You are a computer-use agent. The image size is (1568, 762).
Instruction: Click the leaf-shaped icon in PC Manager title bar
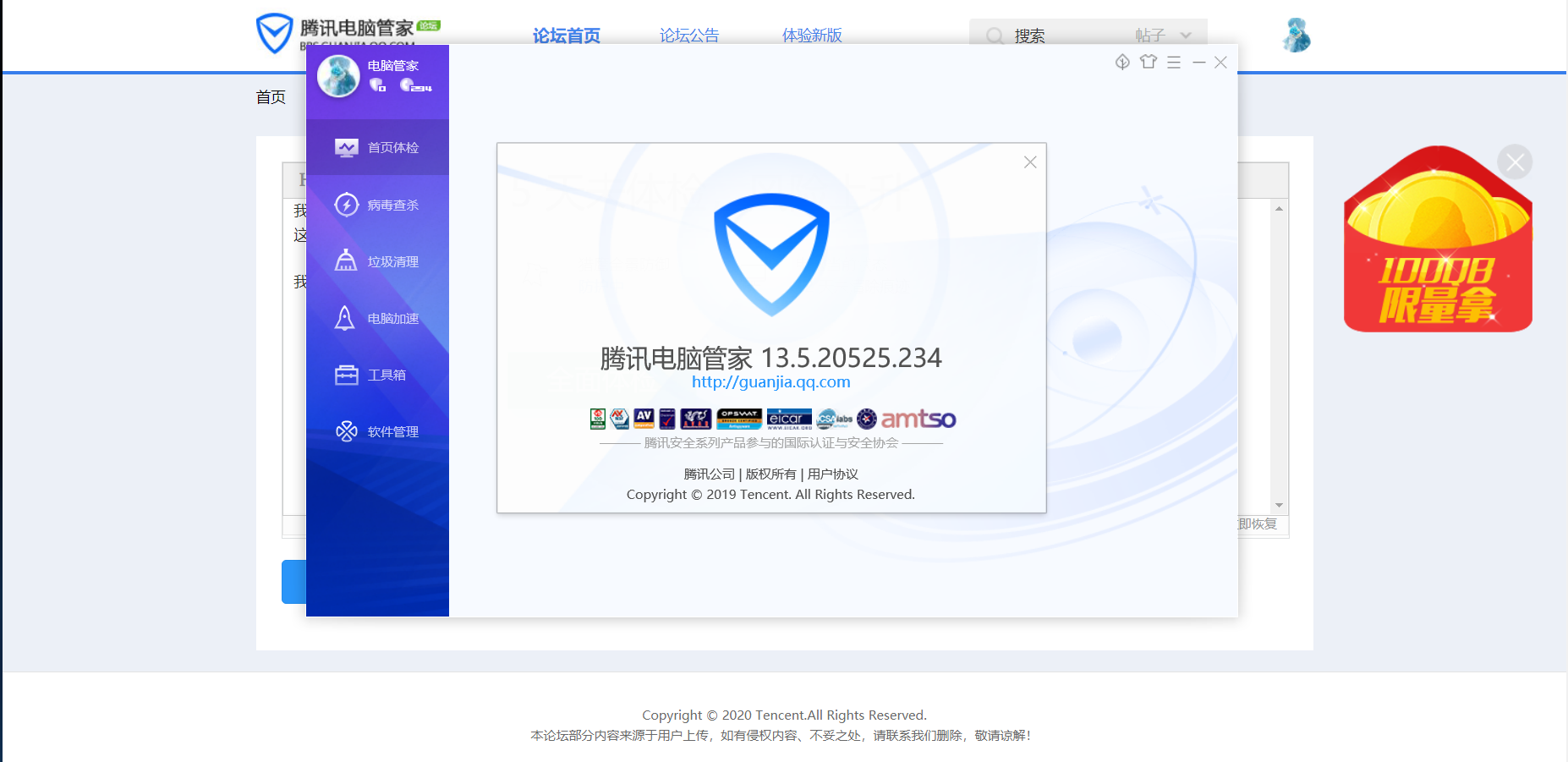pyautogui.click(x=1122, y=62)
